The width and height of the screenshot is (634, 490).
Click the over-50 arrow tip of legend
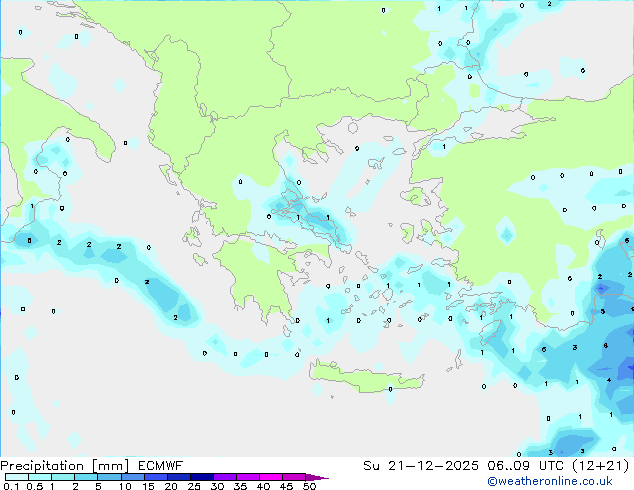coord(317,477)
